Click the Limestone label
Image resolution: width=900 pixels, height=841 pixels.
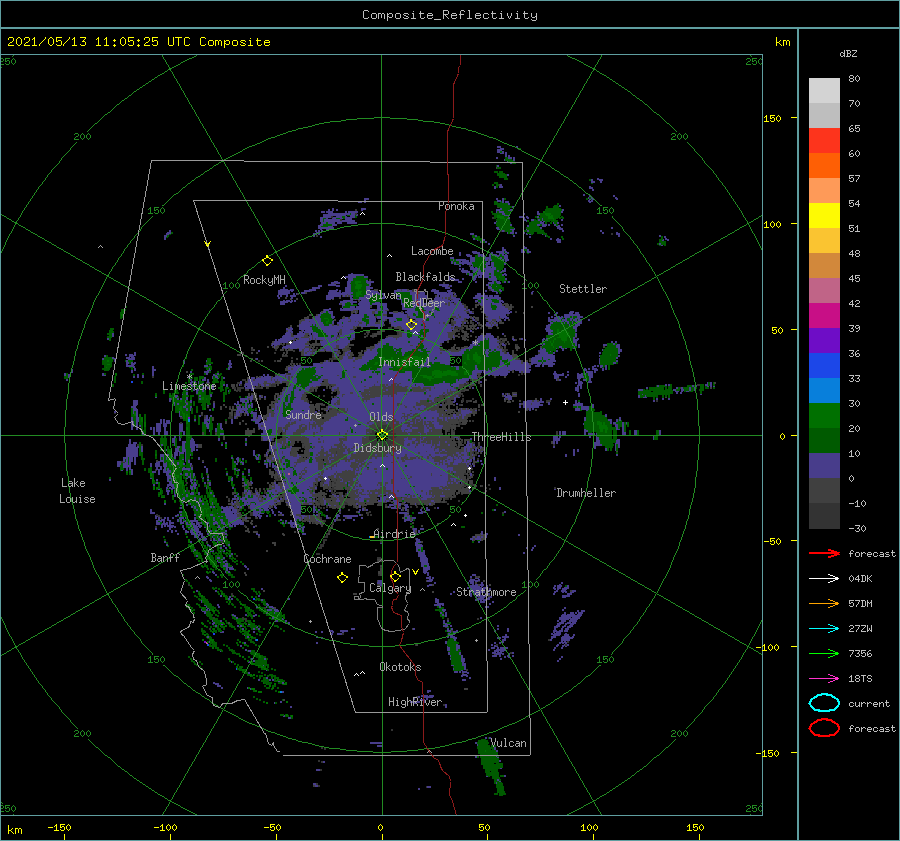[189, 386]
